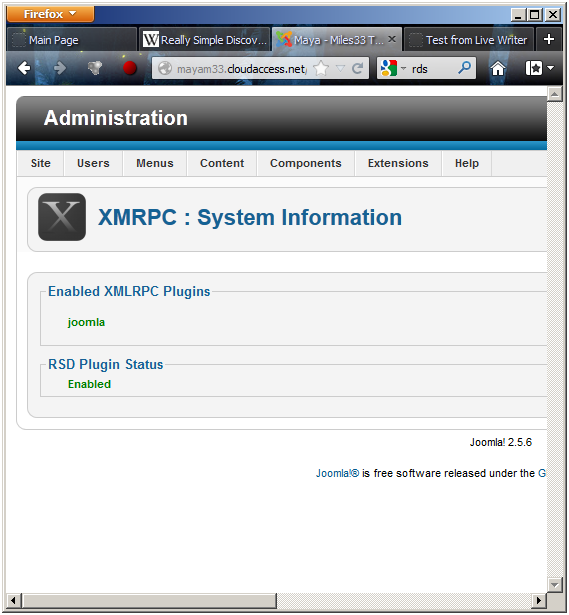Show the URL history dropdown arrow
The height and width of the screenshot is (615, 569).
(340, 69)
